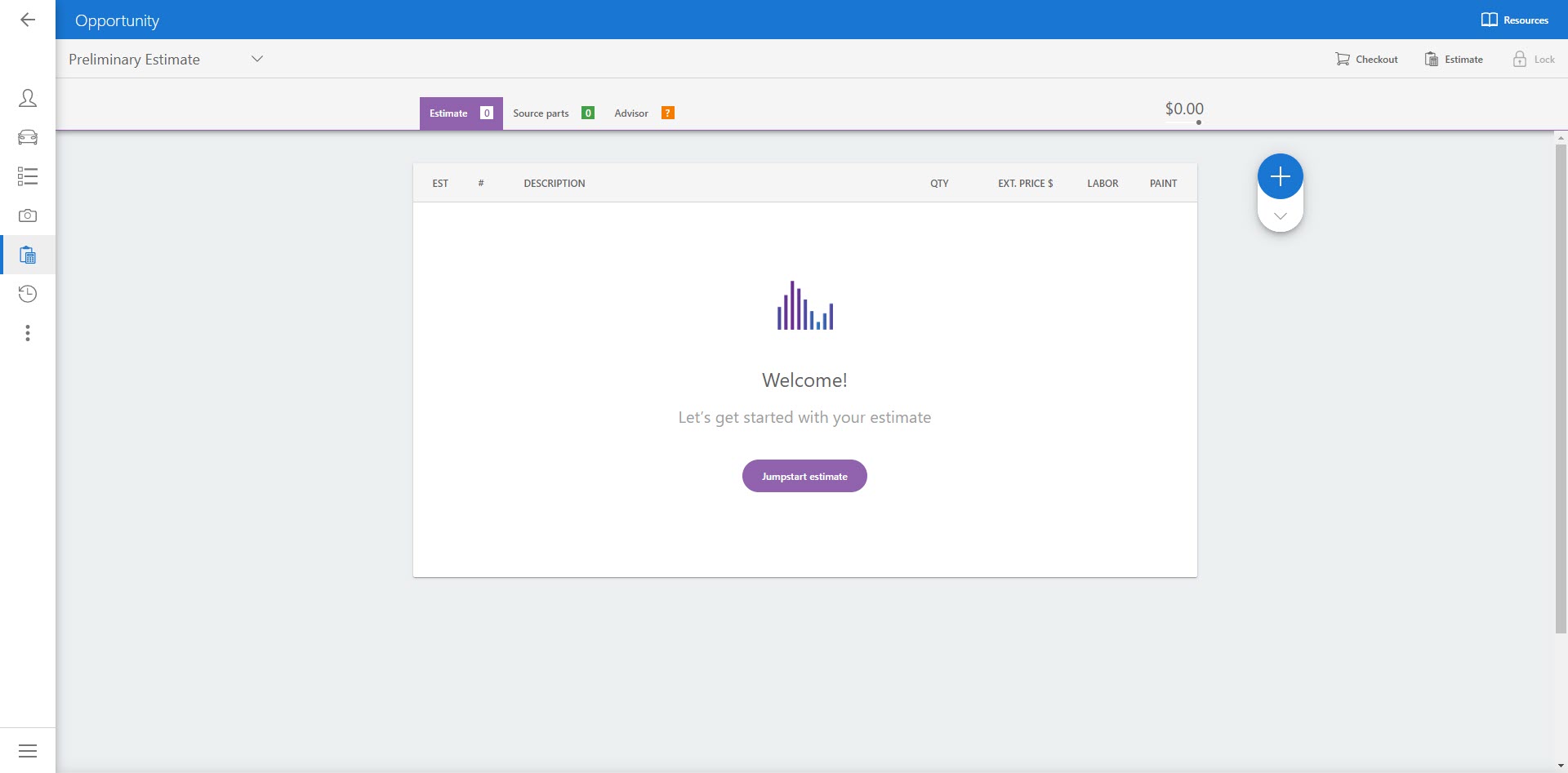Screen dimensions: 1568x773
Task: Open Checkout from the toolbar
Action: (x=1366, y=60)
